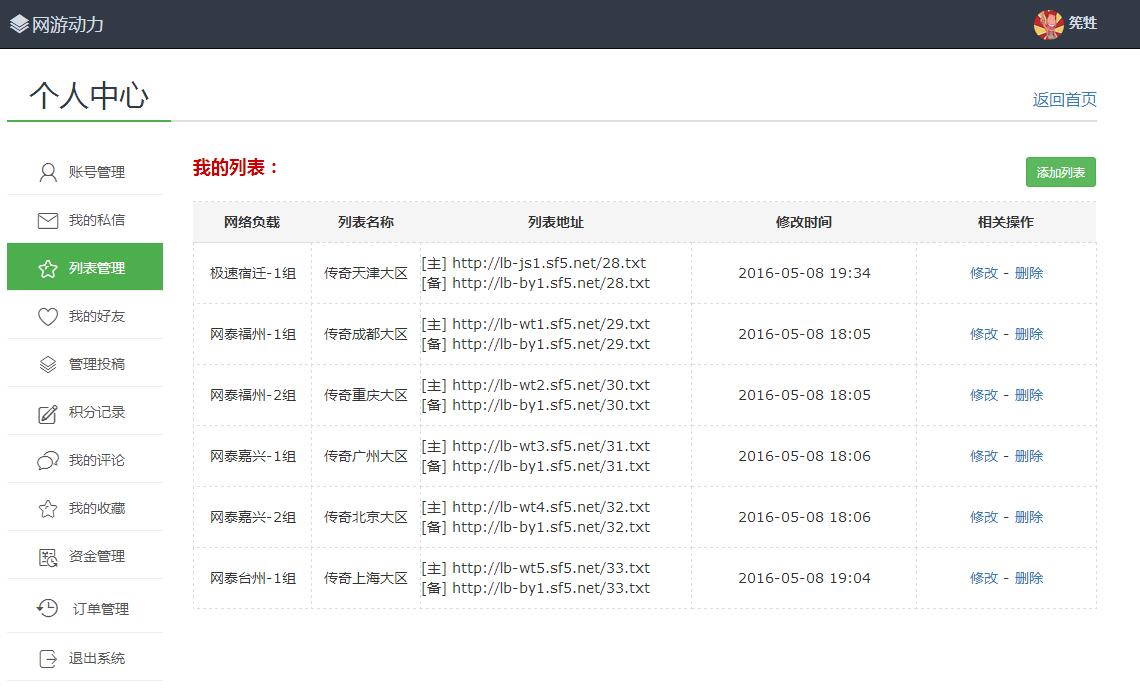Follow the 返回首页 link
The height and width of the screenshot is (692, 1140).
[1064, 100]
